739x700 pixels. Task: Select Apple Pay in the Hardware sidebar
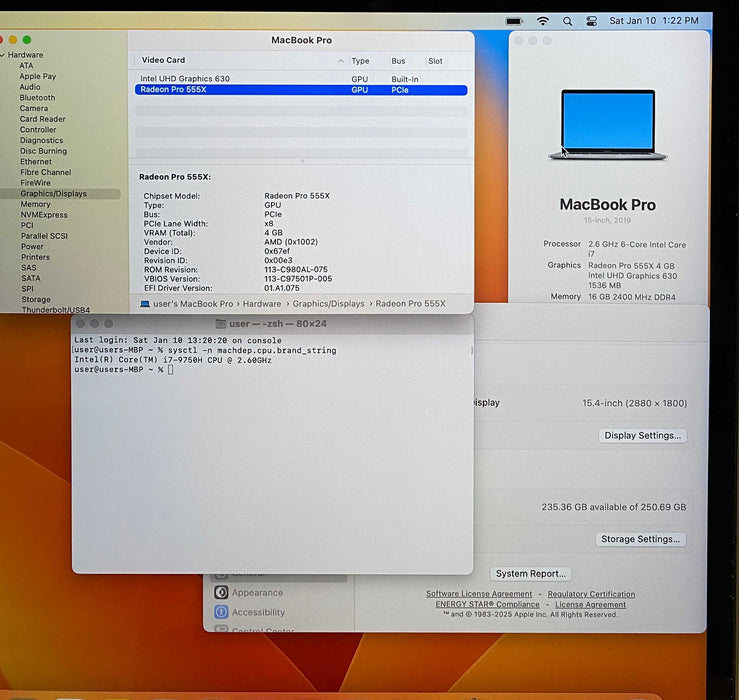coord(38,76)
